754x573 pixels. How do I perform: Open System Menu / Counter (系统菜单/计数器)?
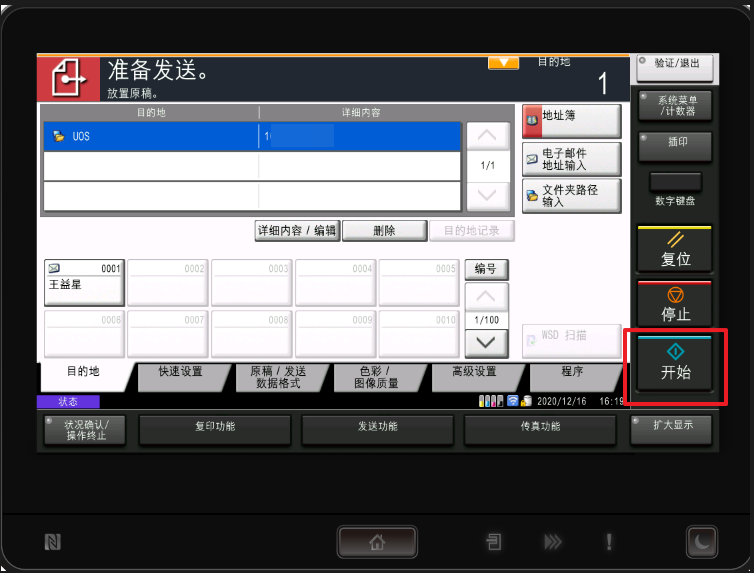(675, 106)
